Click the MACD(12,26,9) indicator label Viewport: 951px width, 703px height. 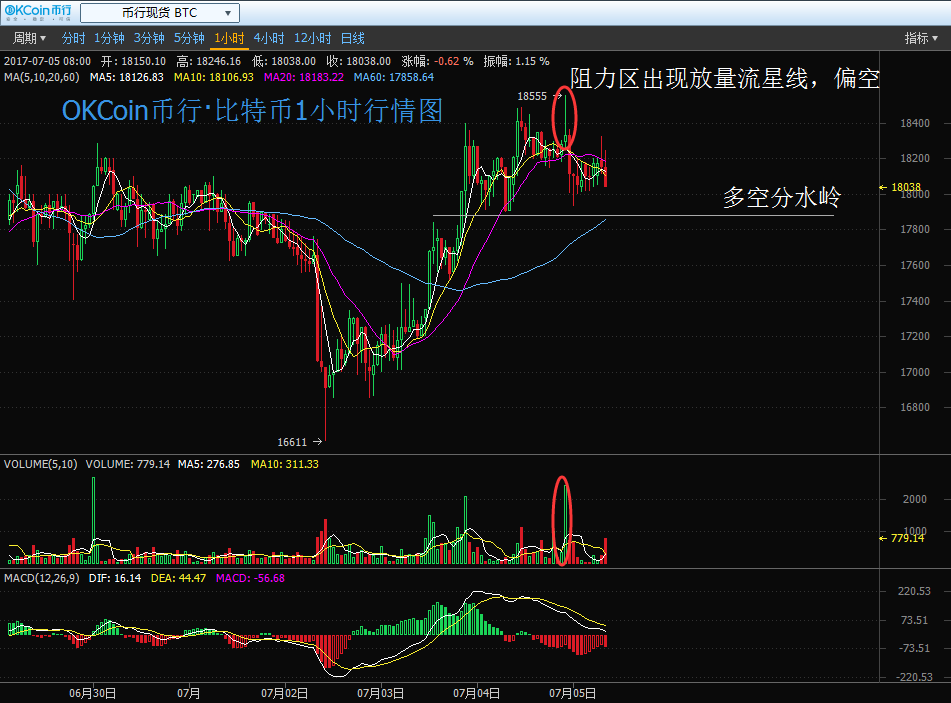(x=43, y=578)
